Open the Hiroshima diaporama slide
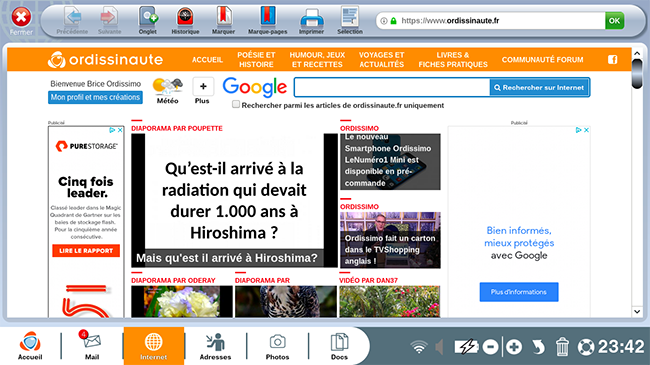Screen dimensions: 650x365 234,200
